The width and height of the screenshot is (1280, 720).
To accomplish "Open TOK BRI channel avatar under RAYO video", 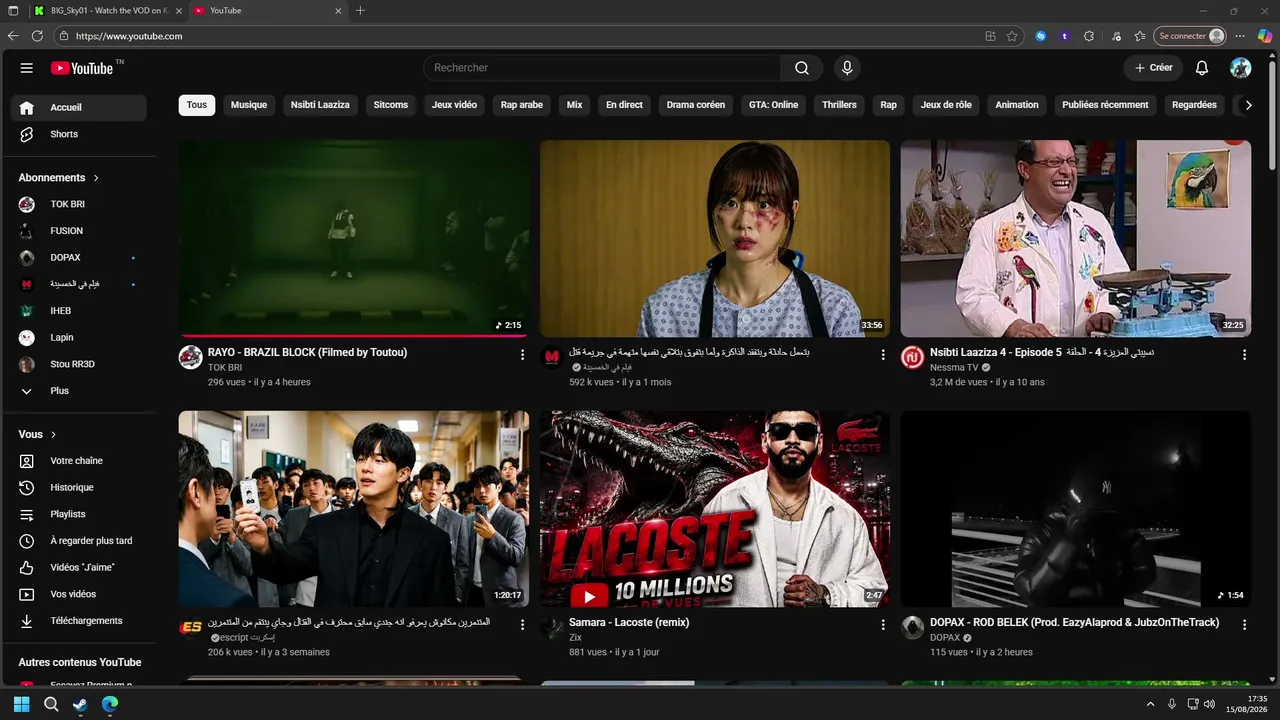I will (191, 357).
